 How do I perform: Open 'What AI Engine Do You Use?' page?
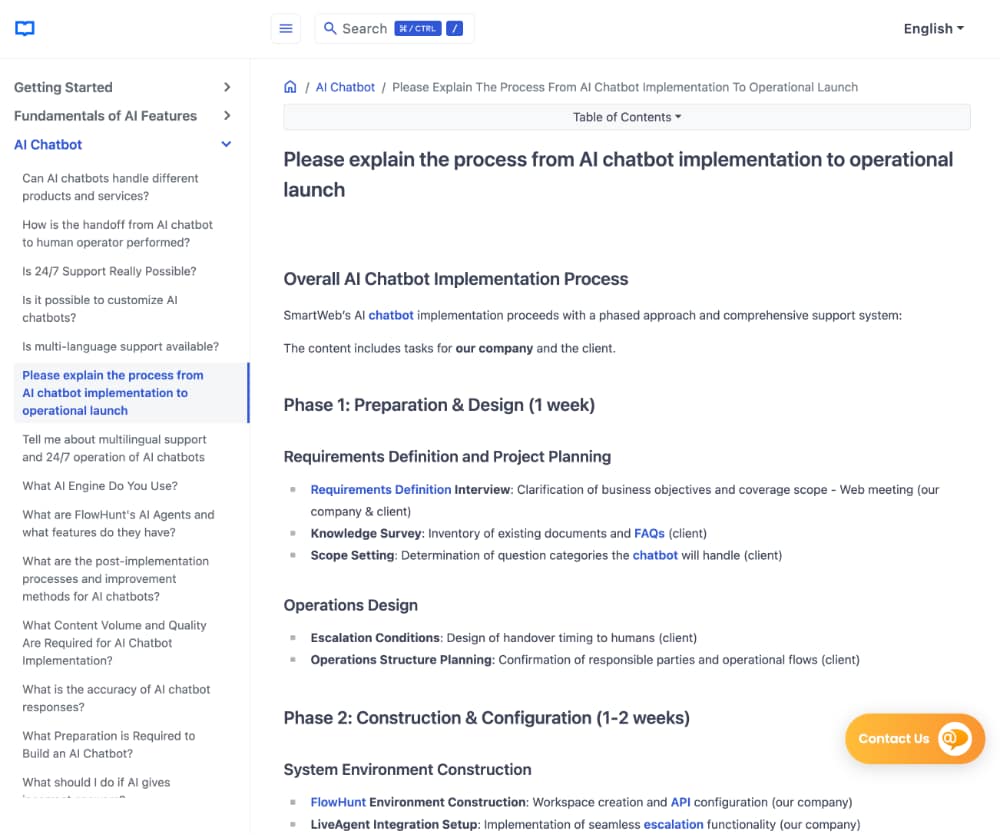100,486
